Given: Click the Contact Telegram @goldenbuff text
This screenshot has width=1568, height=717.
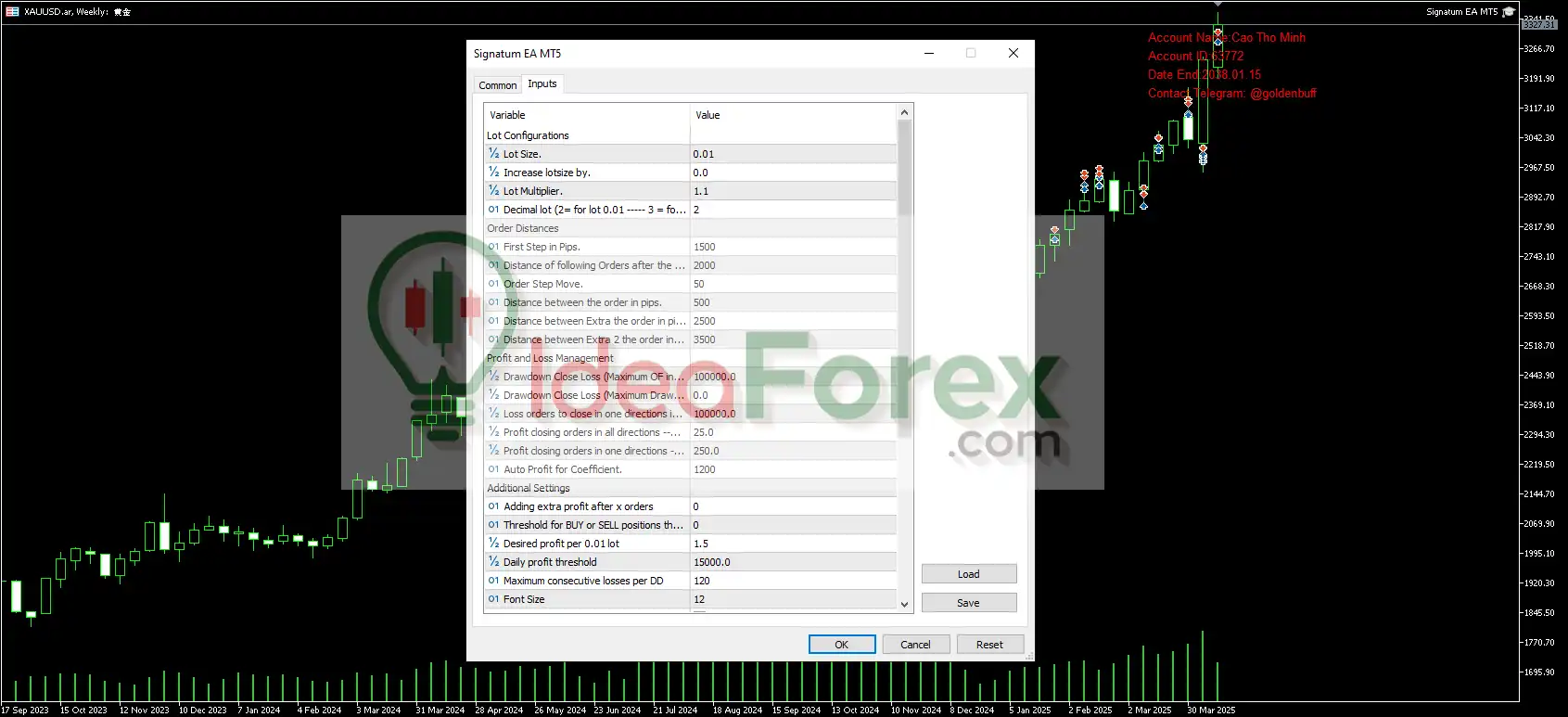Looking at the screenshot, I should click(x=1232, y=93).
